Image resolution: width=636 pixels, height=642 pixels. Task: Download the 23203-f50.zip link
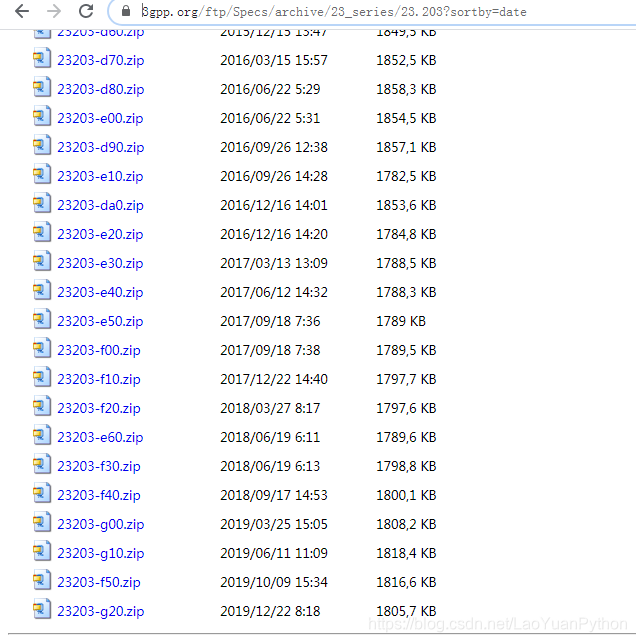pyautogui.click(x=99, y=582)
